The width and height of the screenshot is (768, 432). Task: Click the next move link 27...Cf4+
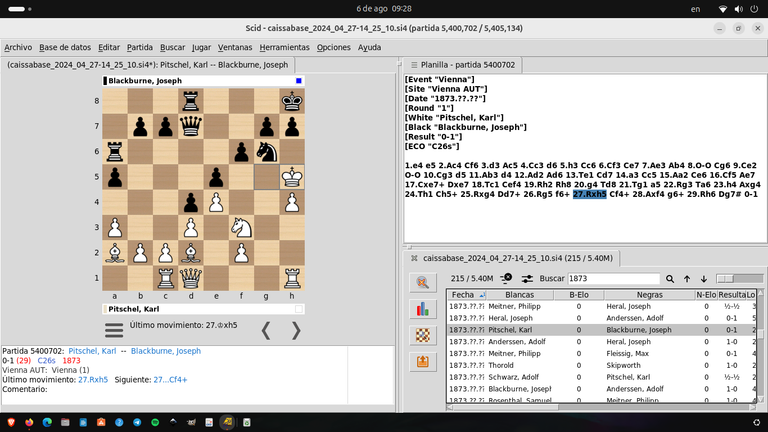(x=170, y=380)
